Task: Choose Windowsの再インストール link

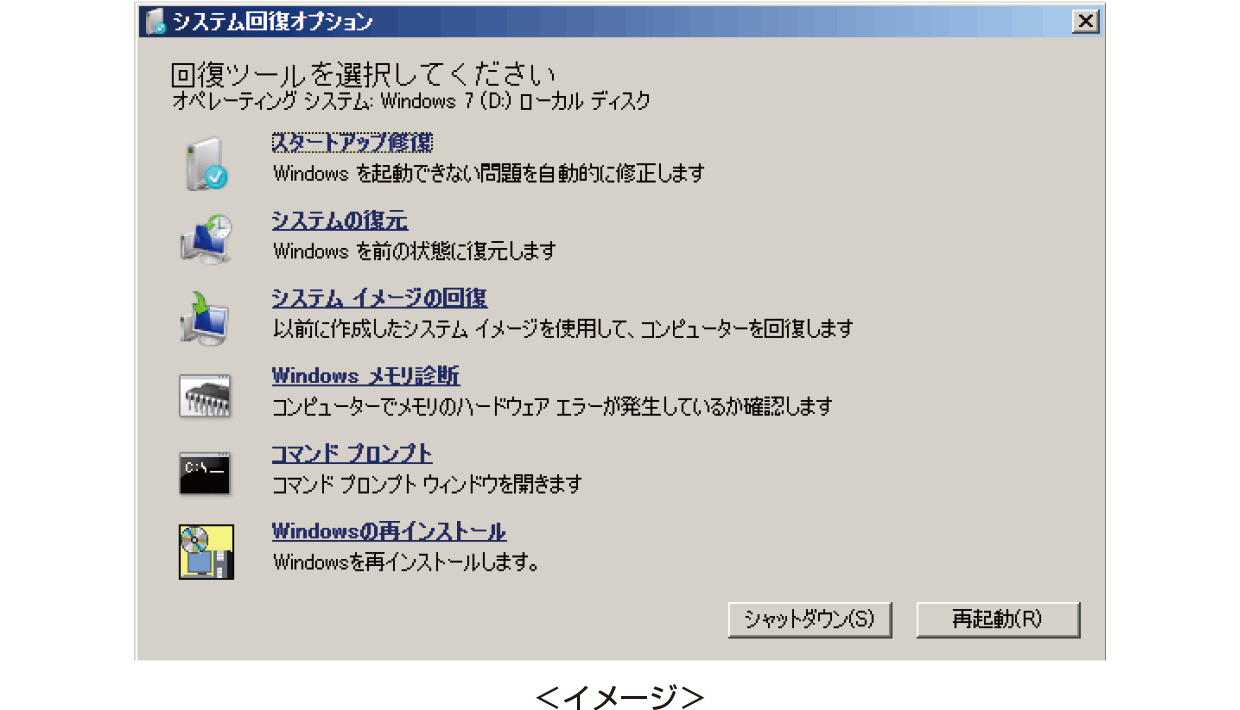Action: pos(389,531)
